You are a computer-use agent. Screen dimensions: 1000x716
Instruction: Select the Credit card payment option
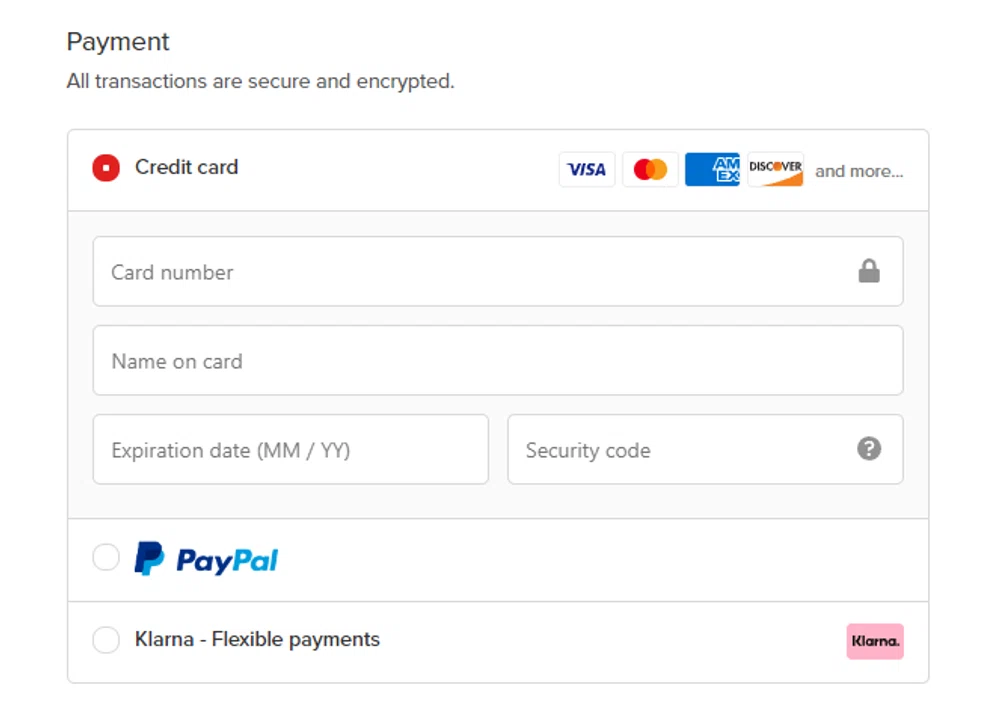[x=106, y=168]
